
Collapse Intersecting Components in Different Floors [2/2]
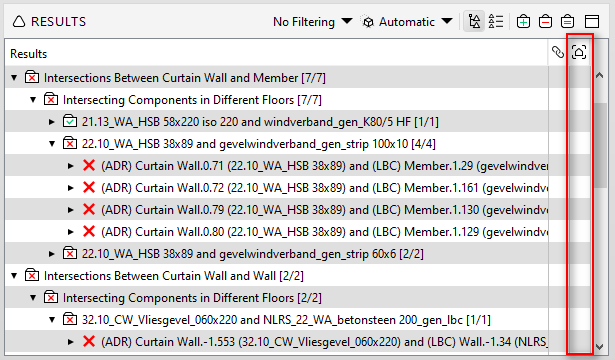33,298
